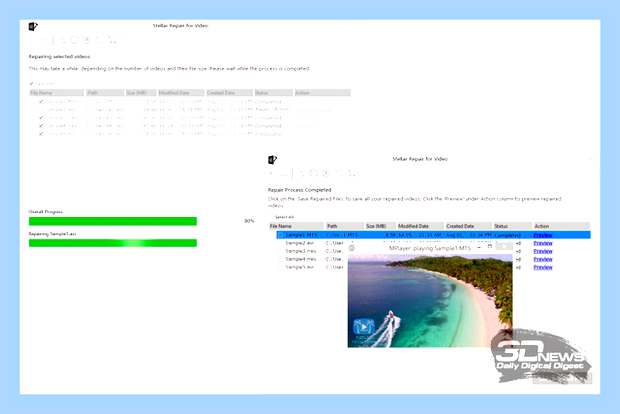Uncheck the Sample4.mkv row in the repairing window
The image size is (620, 414).
click(x=41, y=126)
